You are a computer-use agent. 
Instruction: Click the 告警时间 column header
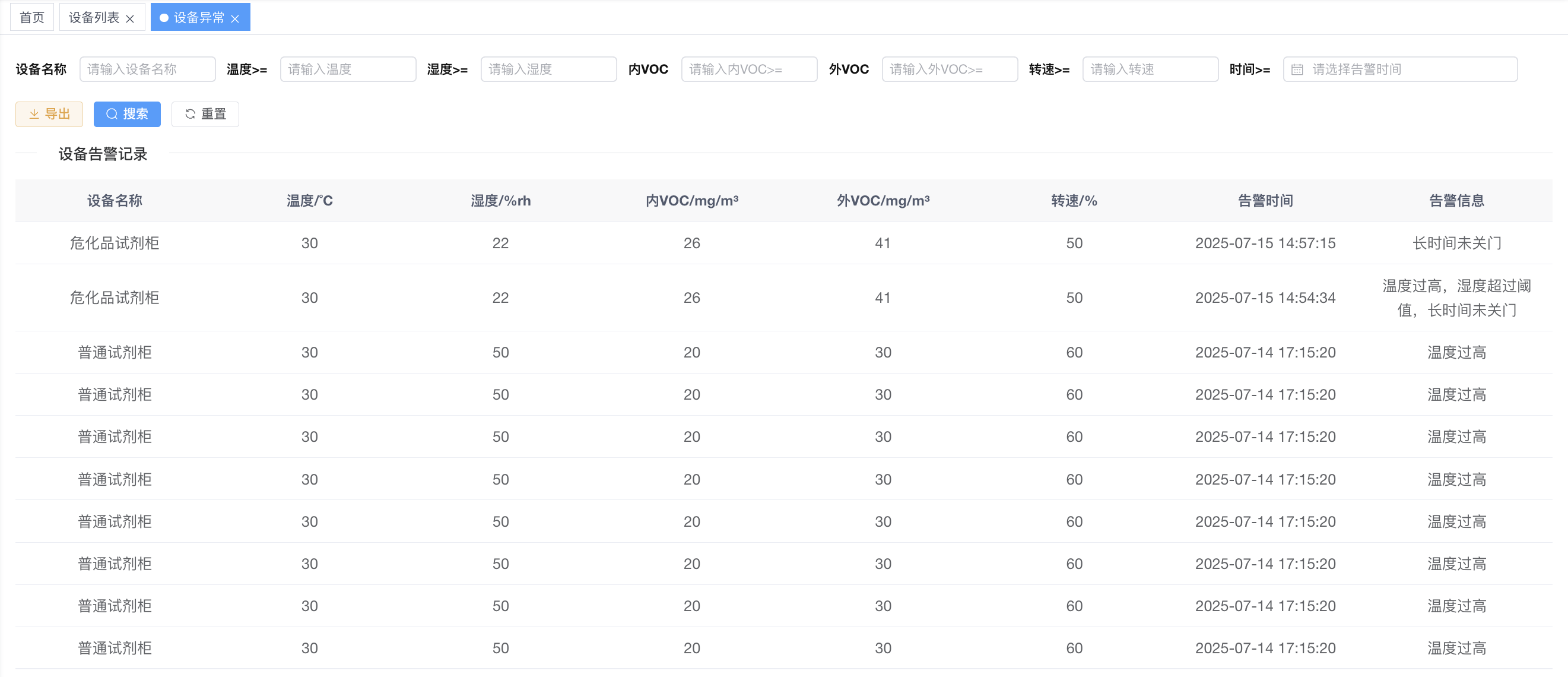tap(1265, 200)
